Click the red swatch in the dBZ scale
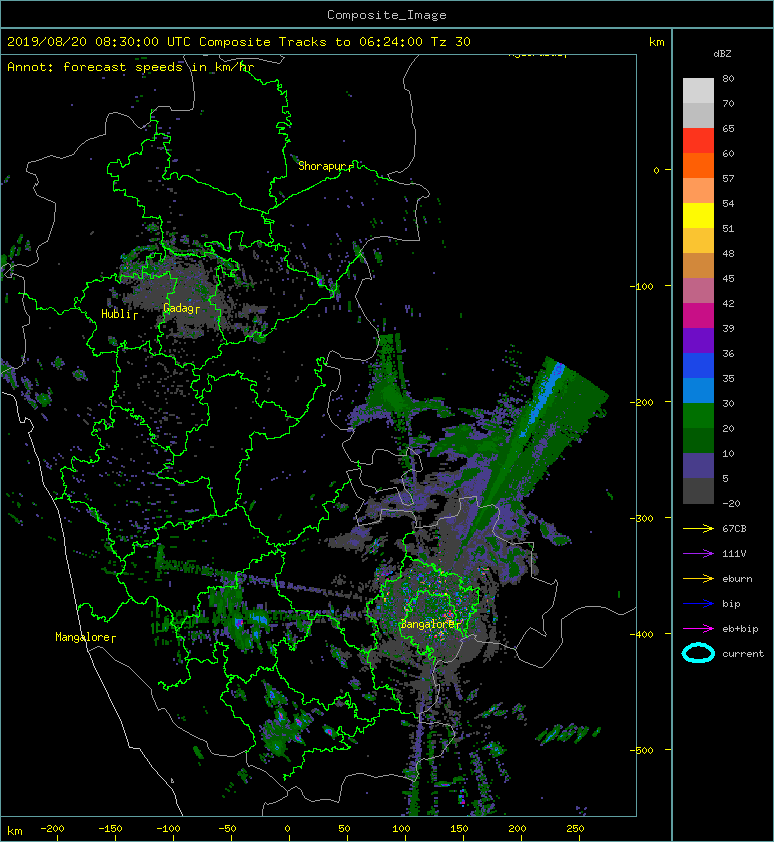The height and width of the screenshot is (842, 774). [x=698, y=141]
